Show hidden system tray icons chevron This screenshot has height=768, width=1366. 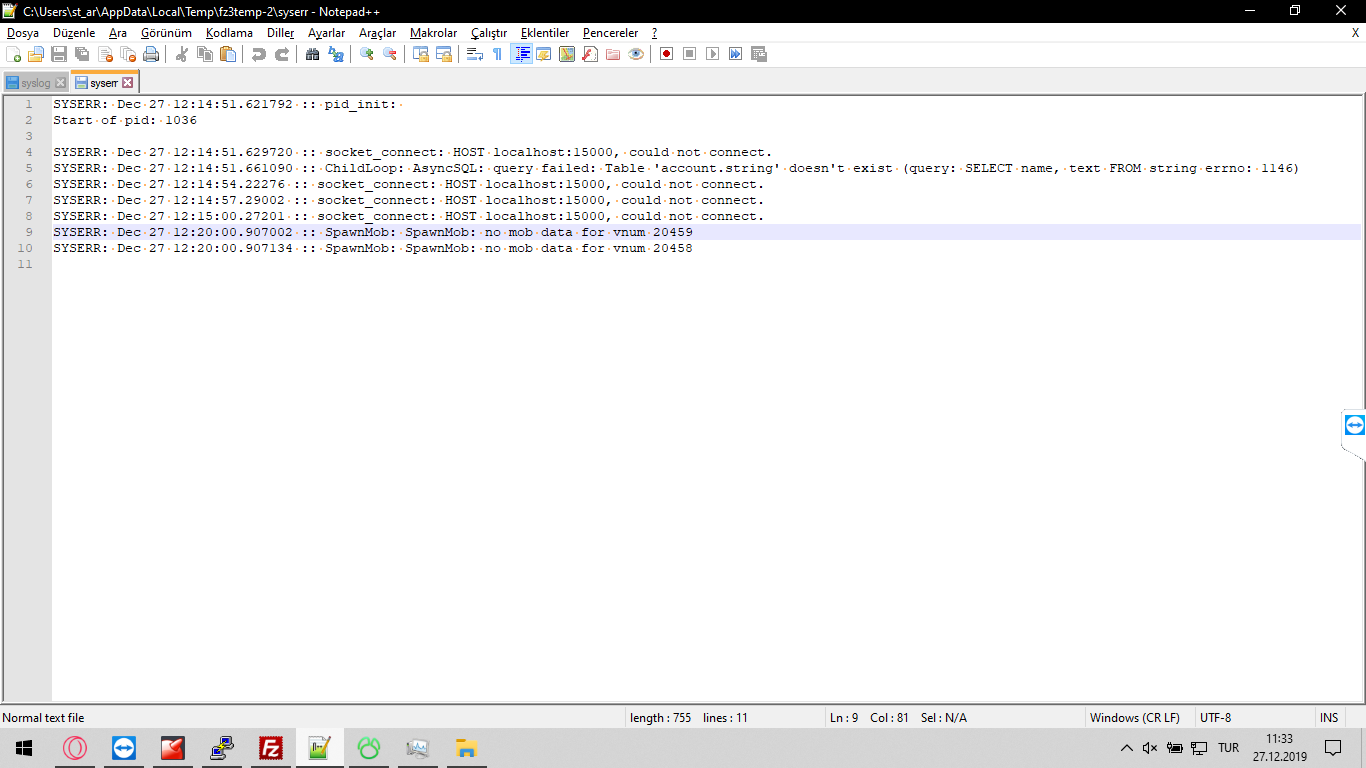point(1127,748)
